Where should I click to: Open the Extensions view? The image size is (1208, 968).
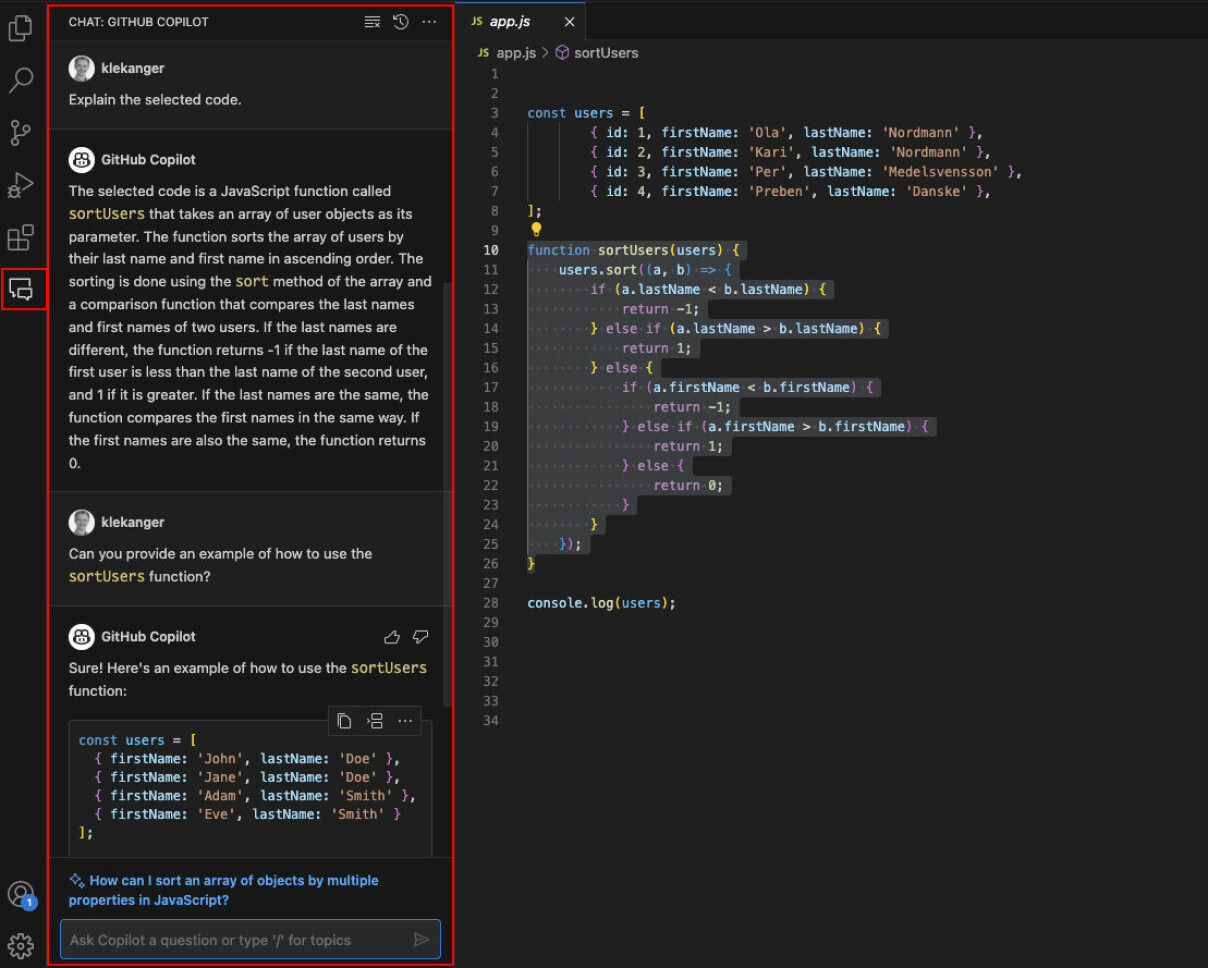[x=21, y=238]
